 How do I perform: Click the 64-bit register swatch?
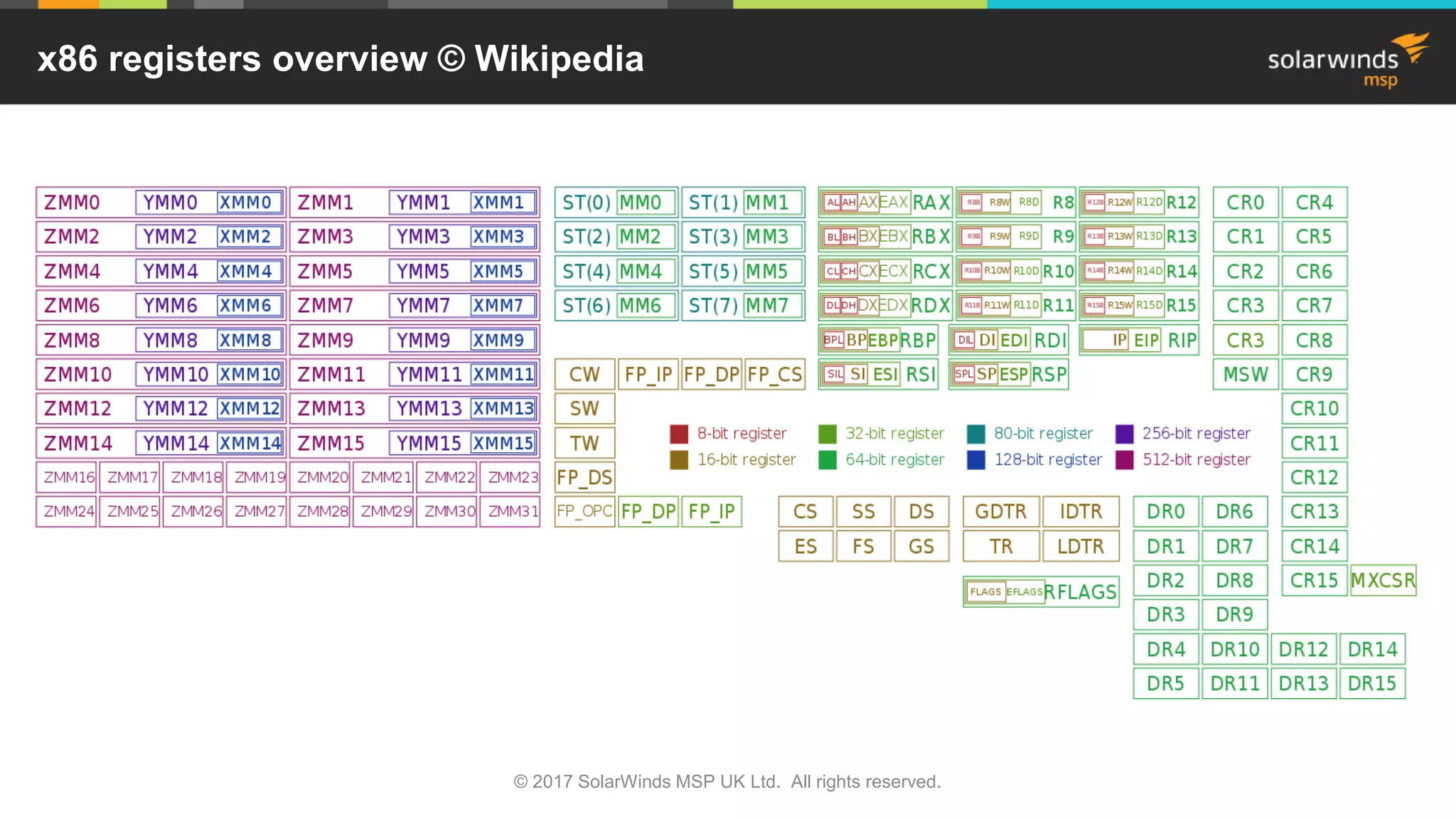point(828,460)
